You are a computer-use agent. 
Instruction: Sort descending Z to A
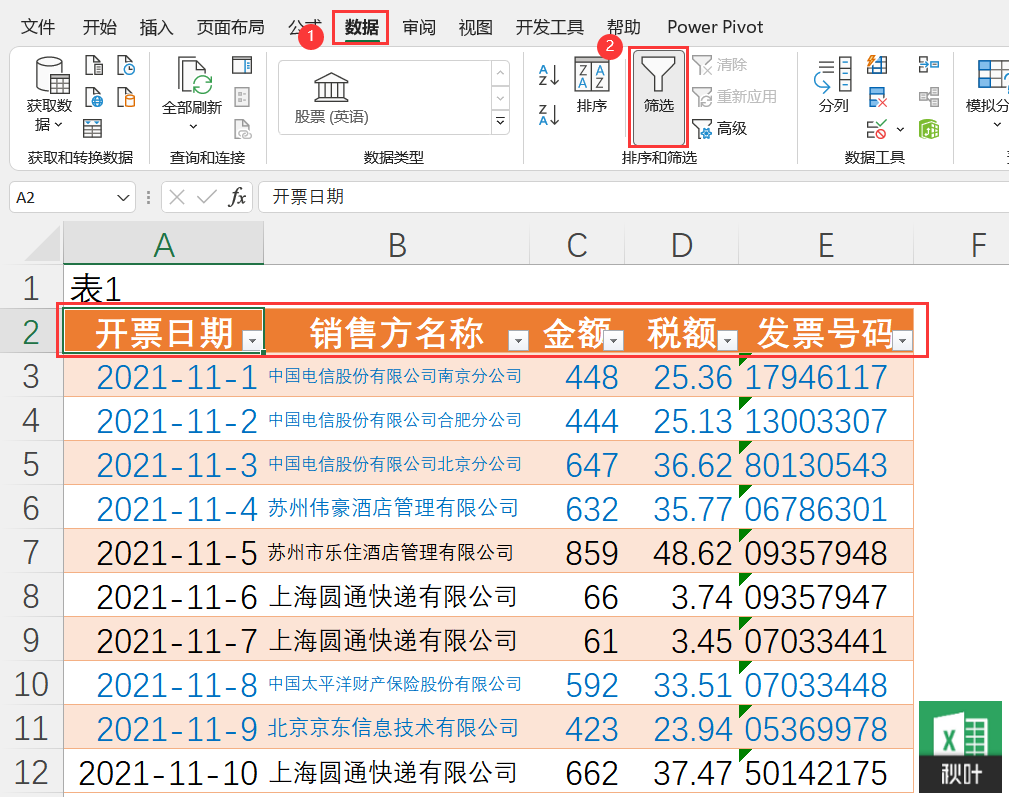point(549,115)
